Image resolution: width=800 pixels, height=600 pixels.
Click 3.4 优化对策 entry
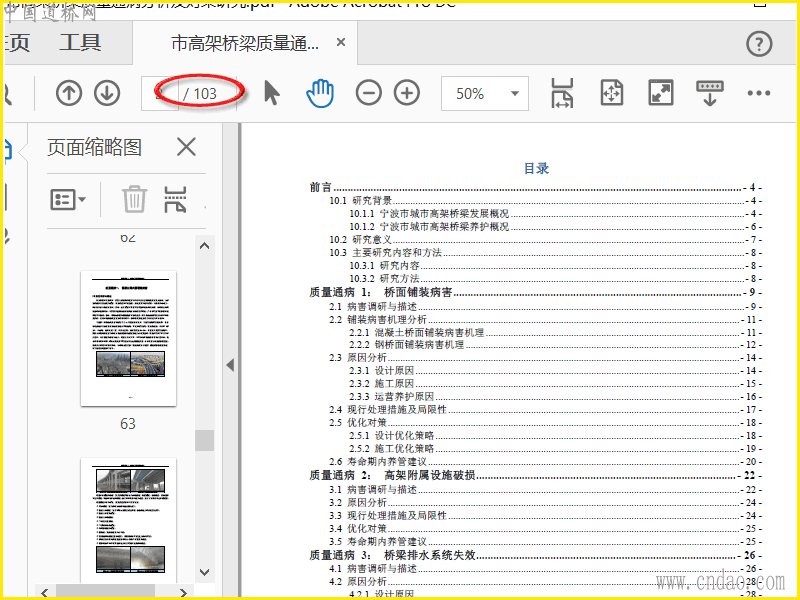(545, 529)
